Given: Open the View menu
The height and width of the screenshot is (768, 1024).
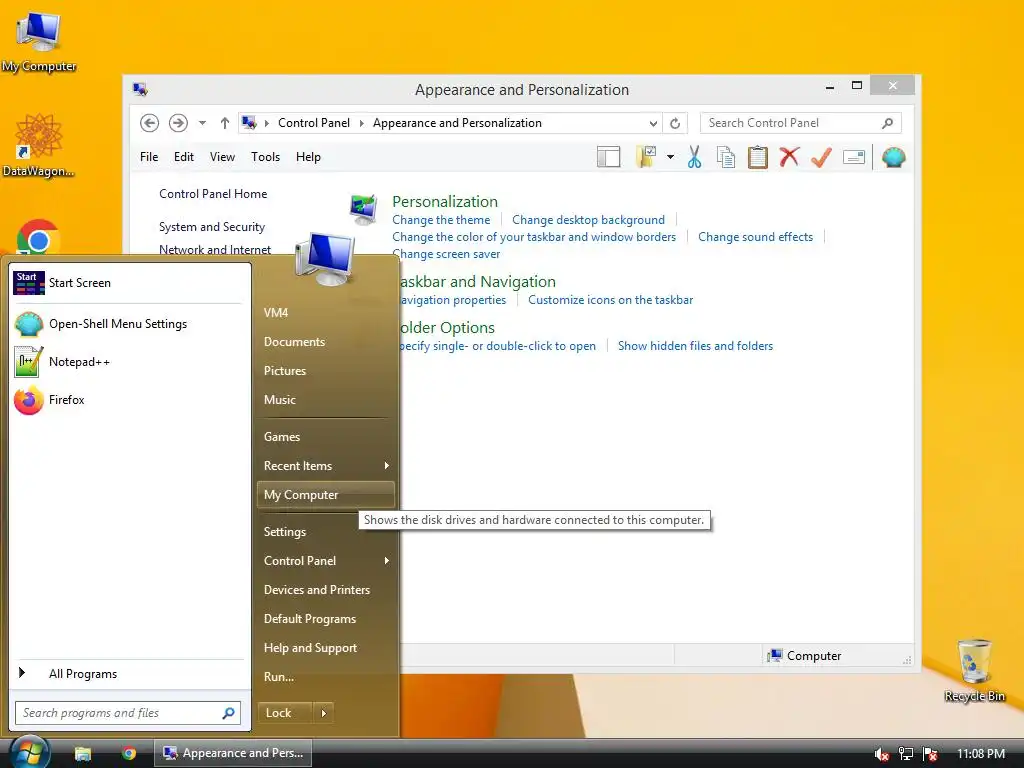Looking at the screenshot, I should coord(222,157).
